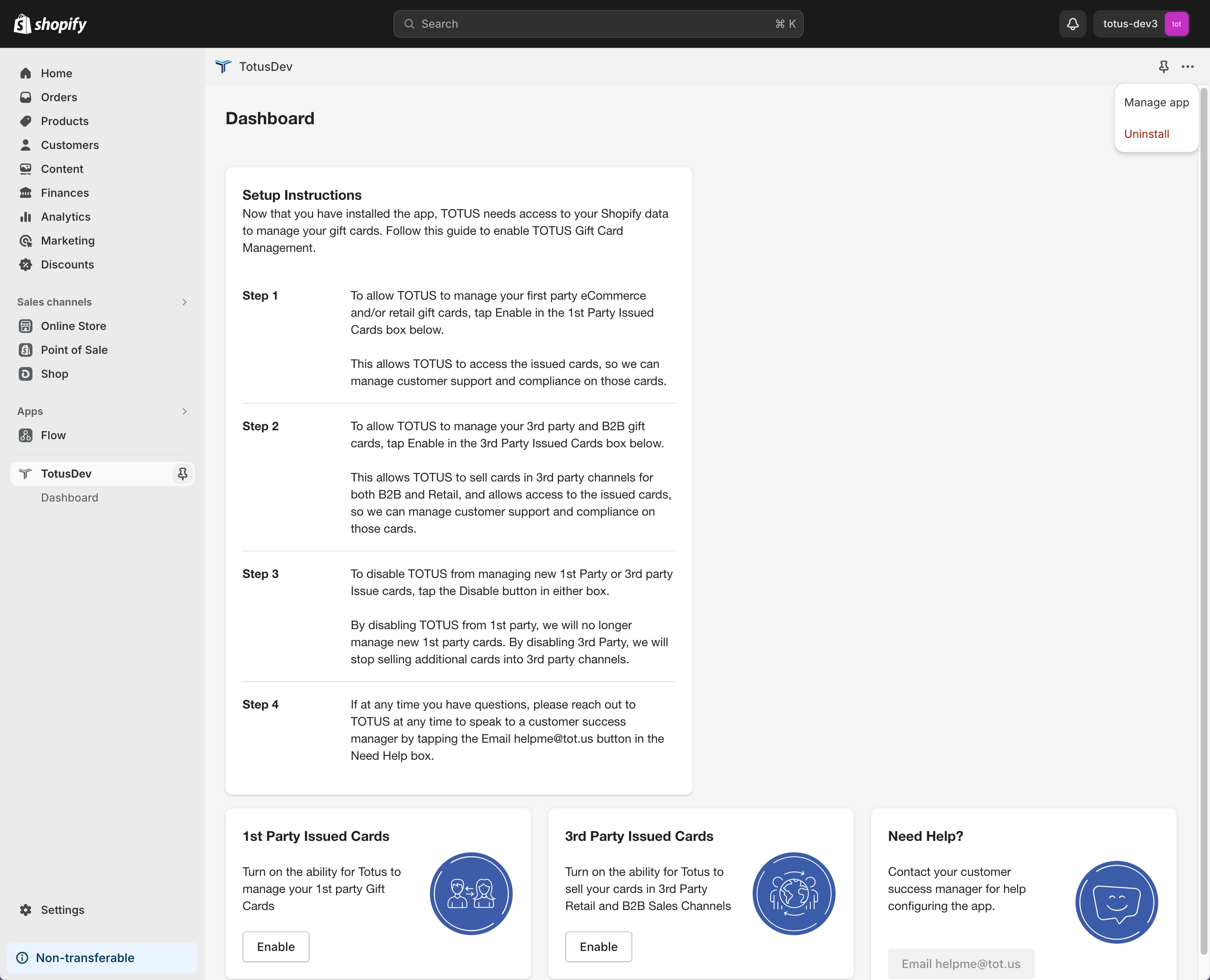Viewport: 1210px width, 980px height.
Task: Click the Non-transferable info banner
Action: point(102,958)
